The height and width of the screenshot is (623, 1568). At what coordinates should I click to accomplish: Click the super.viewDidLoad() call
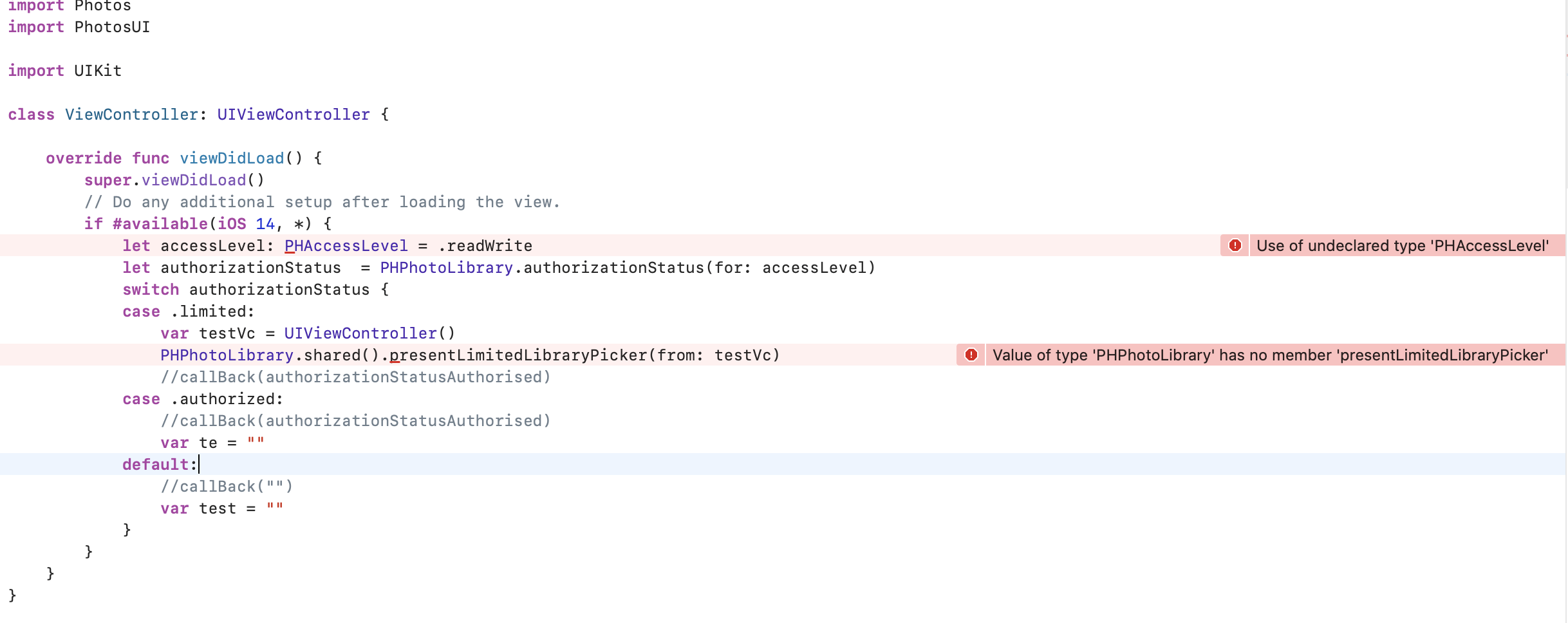(174, 180)
